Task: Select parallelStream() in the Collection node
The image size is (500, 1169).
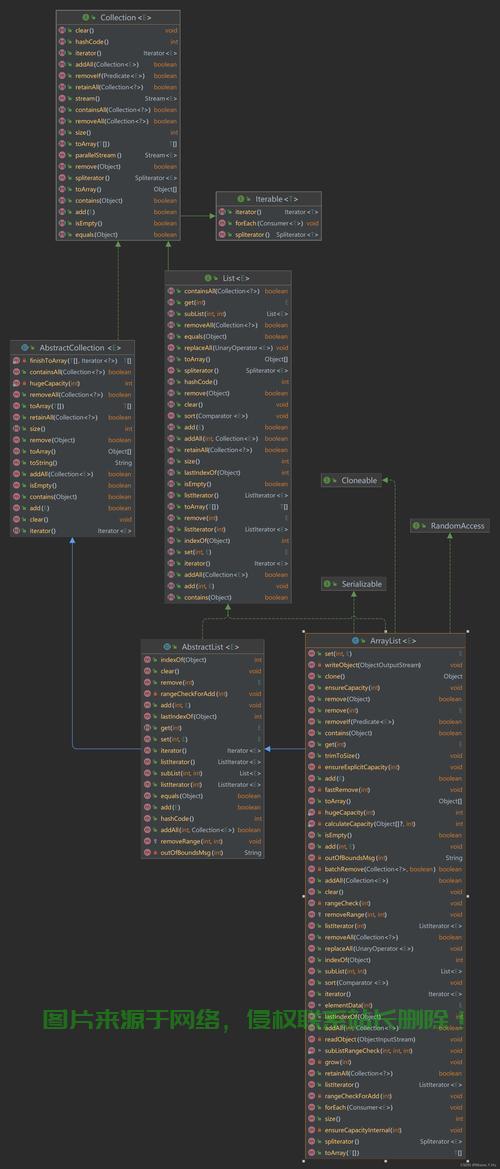Action: tap(118, 155)
